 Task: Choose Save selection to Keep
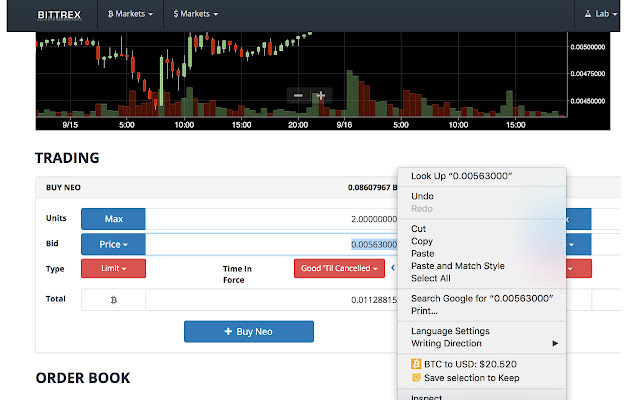482,378
